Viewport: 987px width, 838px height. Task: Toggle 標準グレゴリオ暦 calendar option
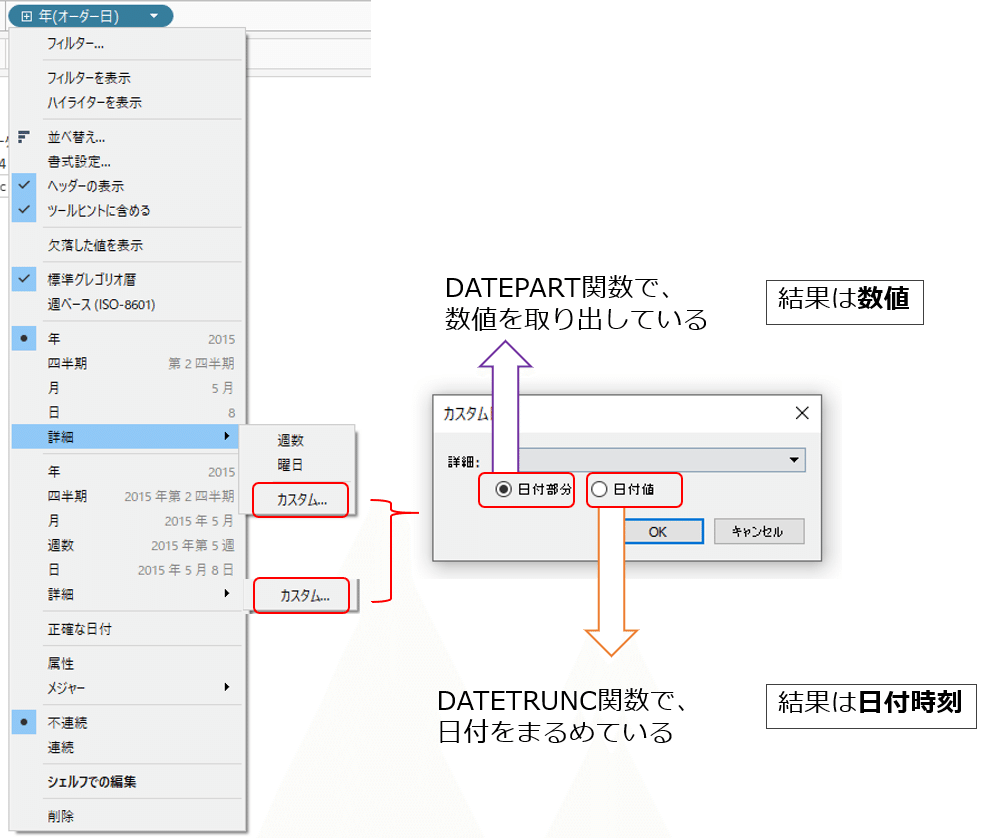pyautogui.click(x=128, y=280)
